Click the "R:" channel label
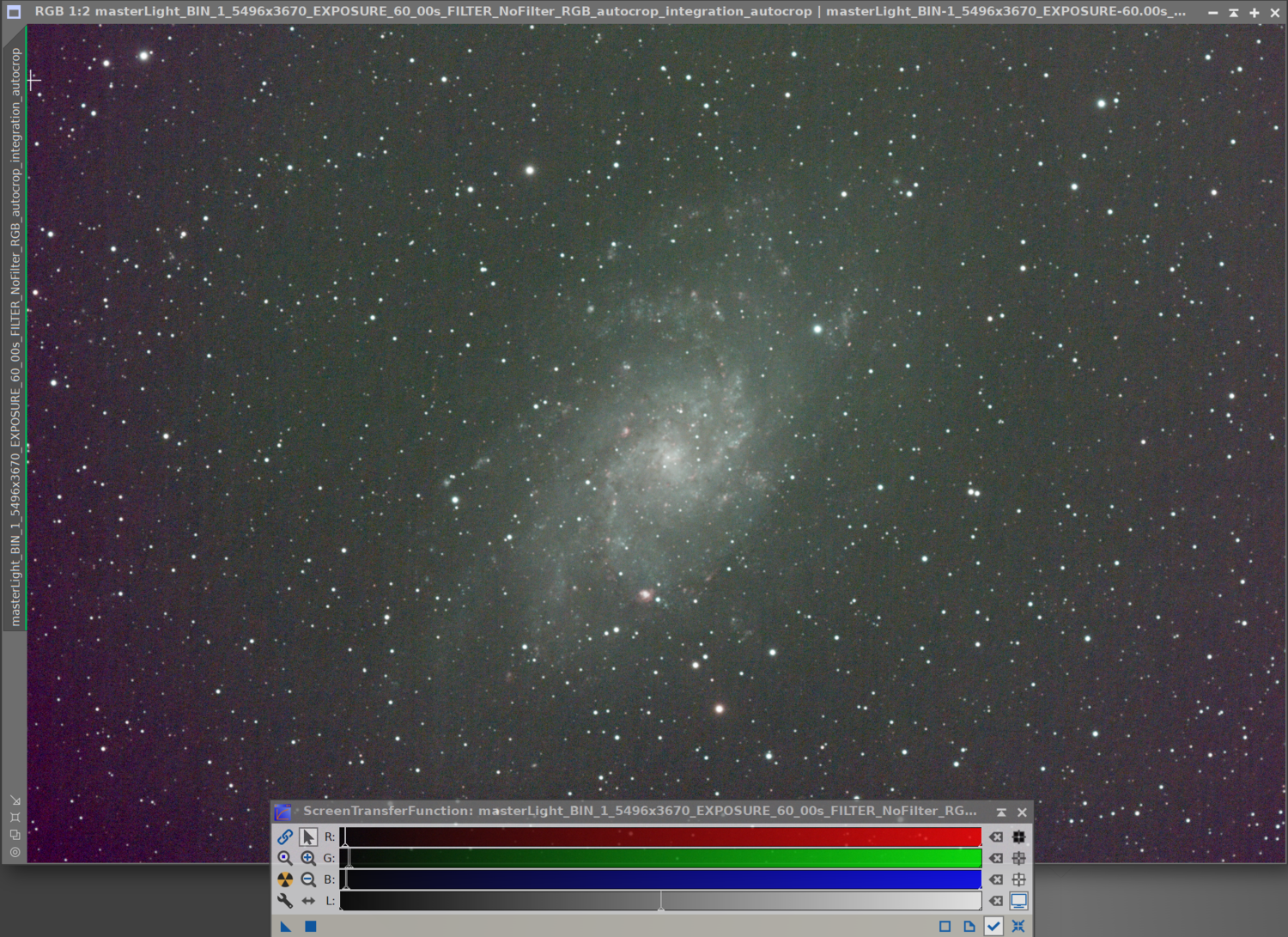Screen dimensions: 1288x937 point(330,837)
